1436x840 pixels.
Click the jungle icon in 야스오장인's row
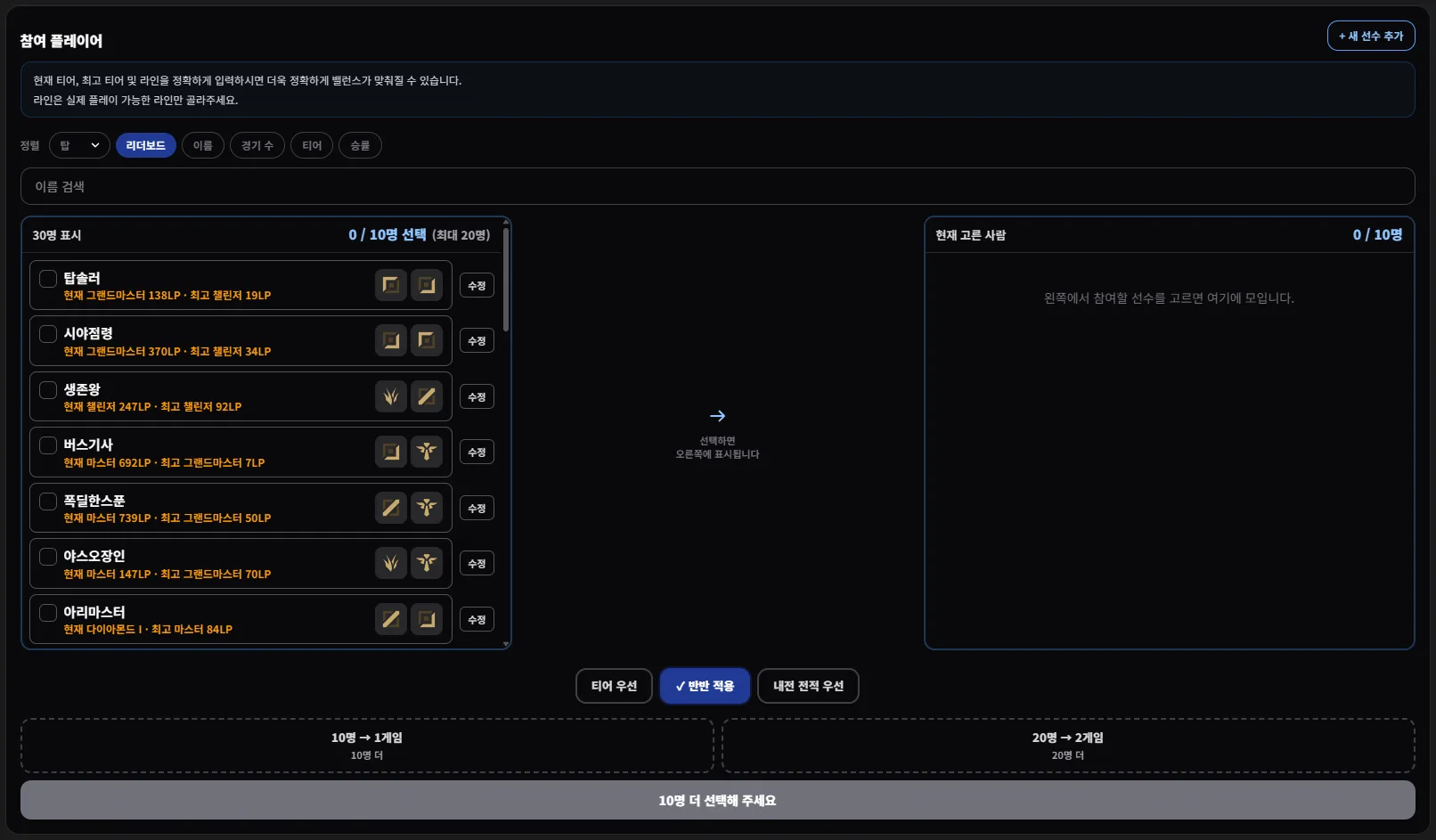pos(390,563)
